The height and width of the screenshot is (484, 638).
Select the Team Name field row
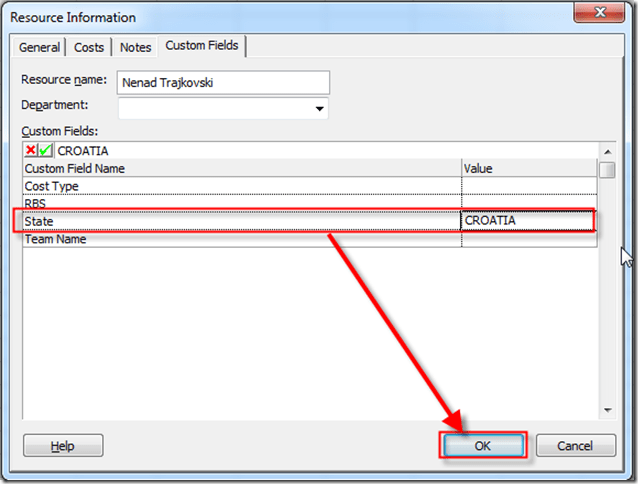(240, 239)
